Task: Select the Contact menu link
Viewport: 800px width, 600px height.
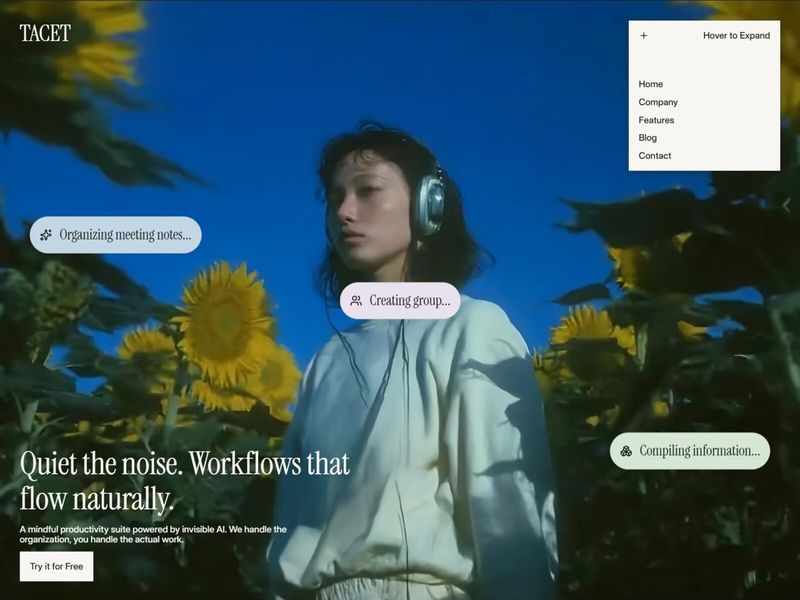Action: pyautogui.click(x=655, y=156)
